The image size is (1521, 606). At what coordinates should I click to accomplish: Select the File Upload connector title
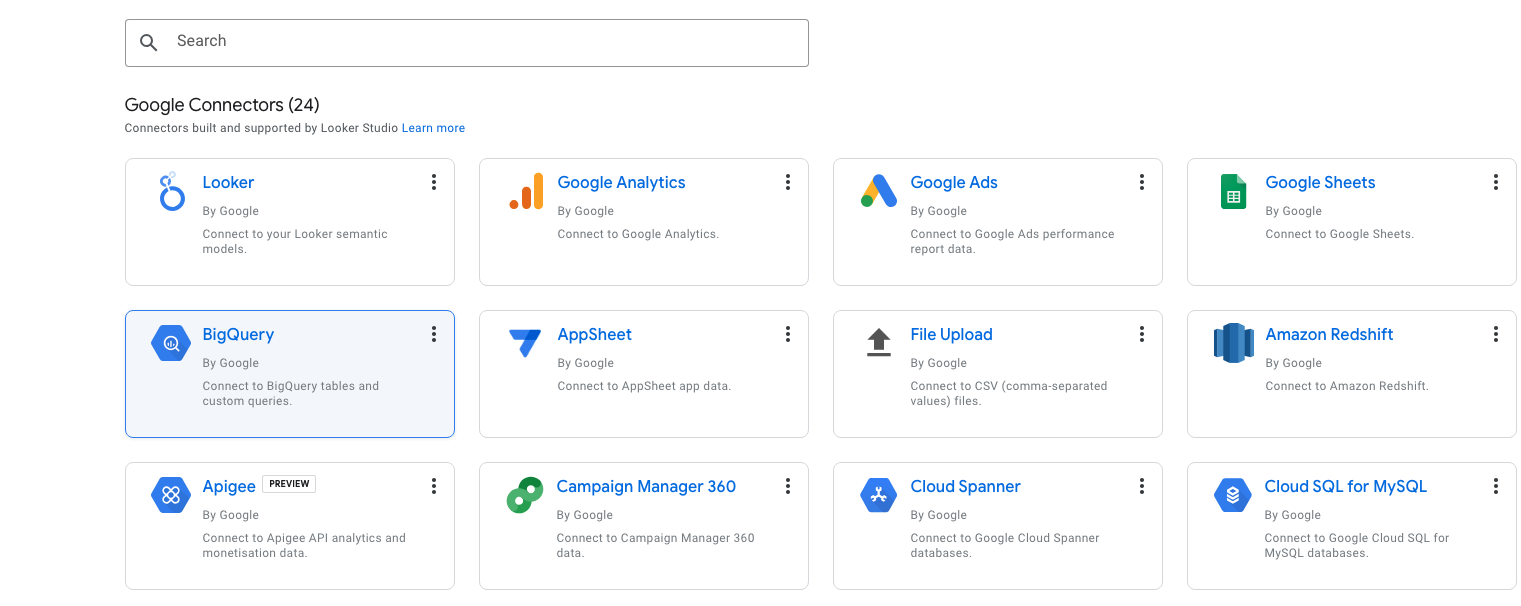(x=951, y=334)
